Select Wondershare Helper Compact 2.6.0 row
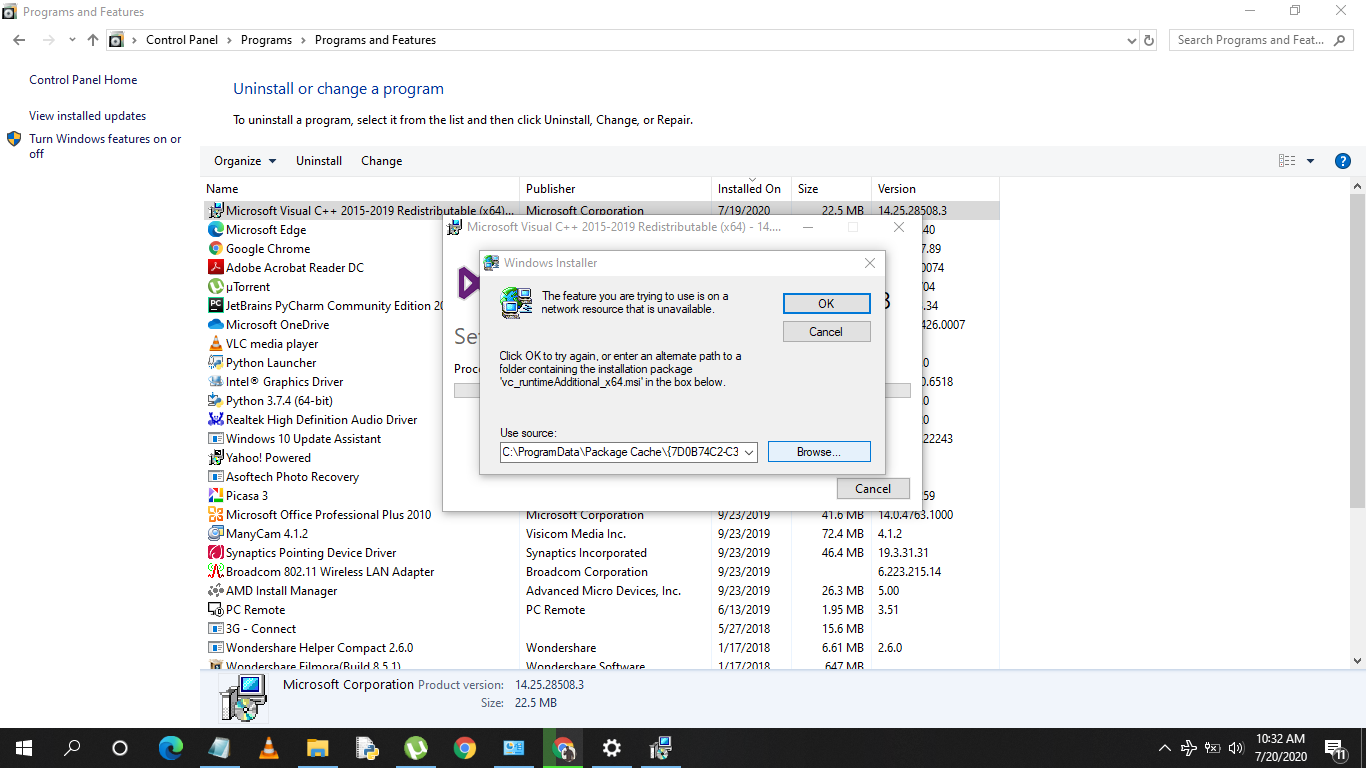 point(600,648)
